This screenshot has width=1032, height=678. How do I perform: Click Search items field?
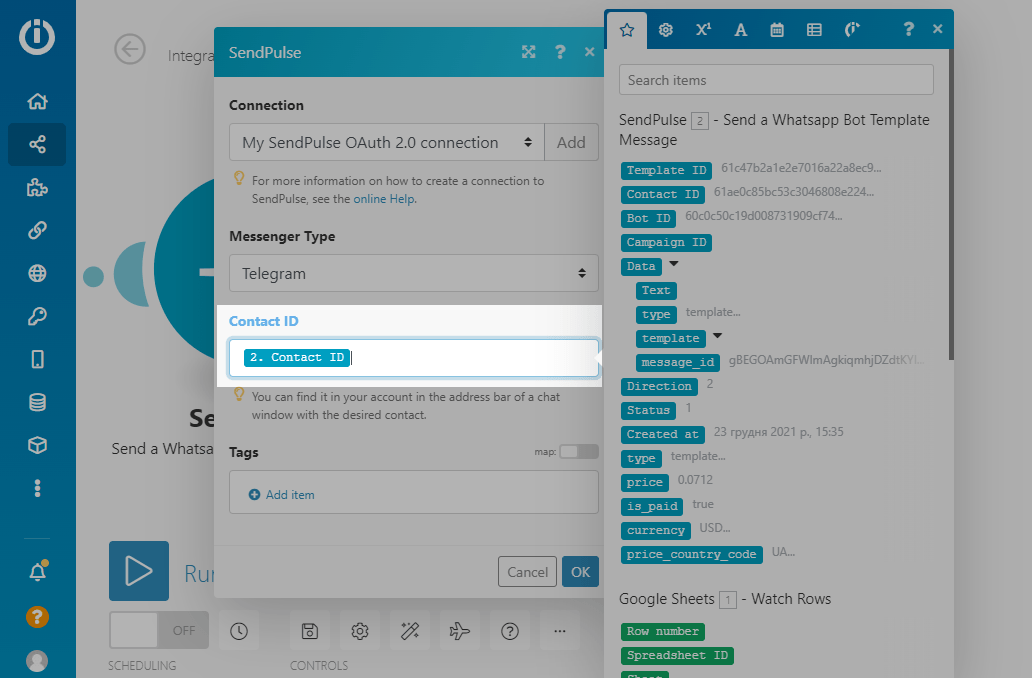click(776, 80)
